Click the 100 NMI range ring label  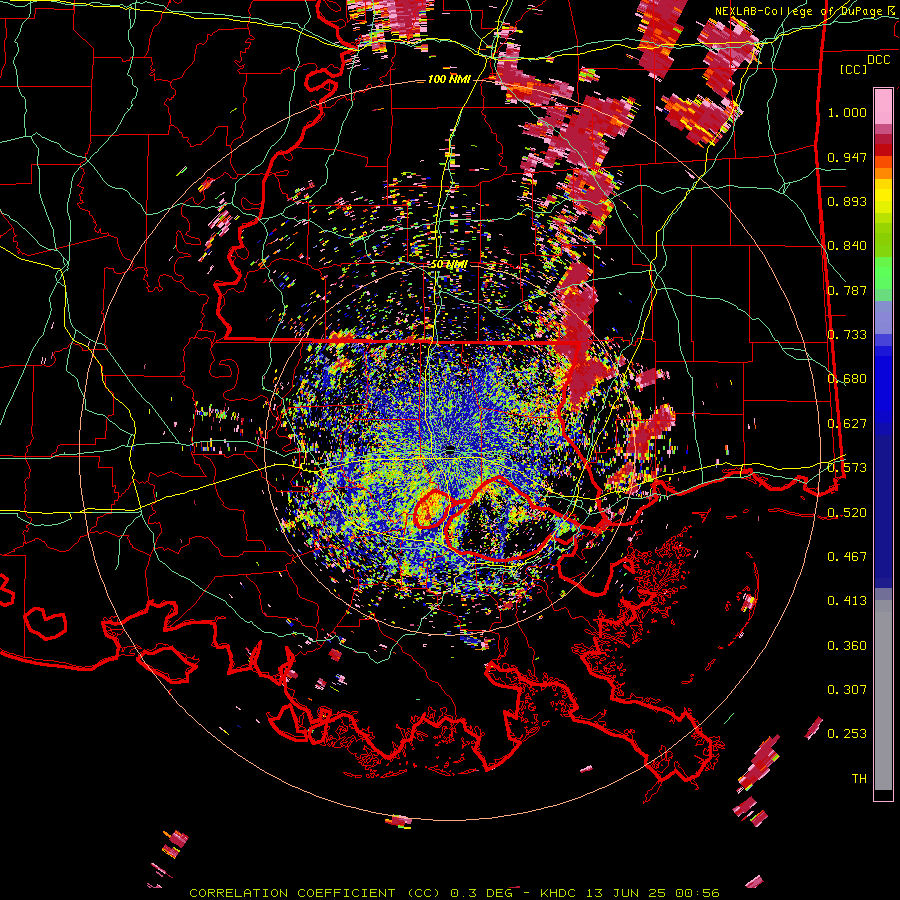point(448,79)
